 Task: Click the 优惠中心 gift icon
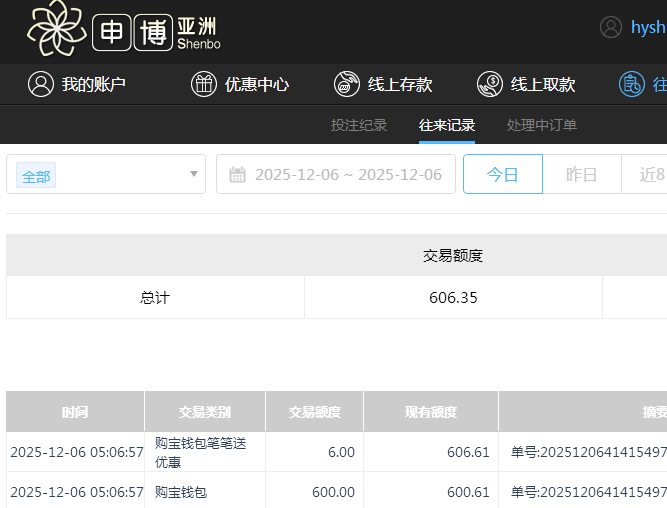tap(204, 84)
